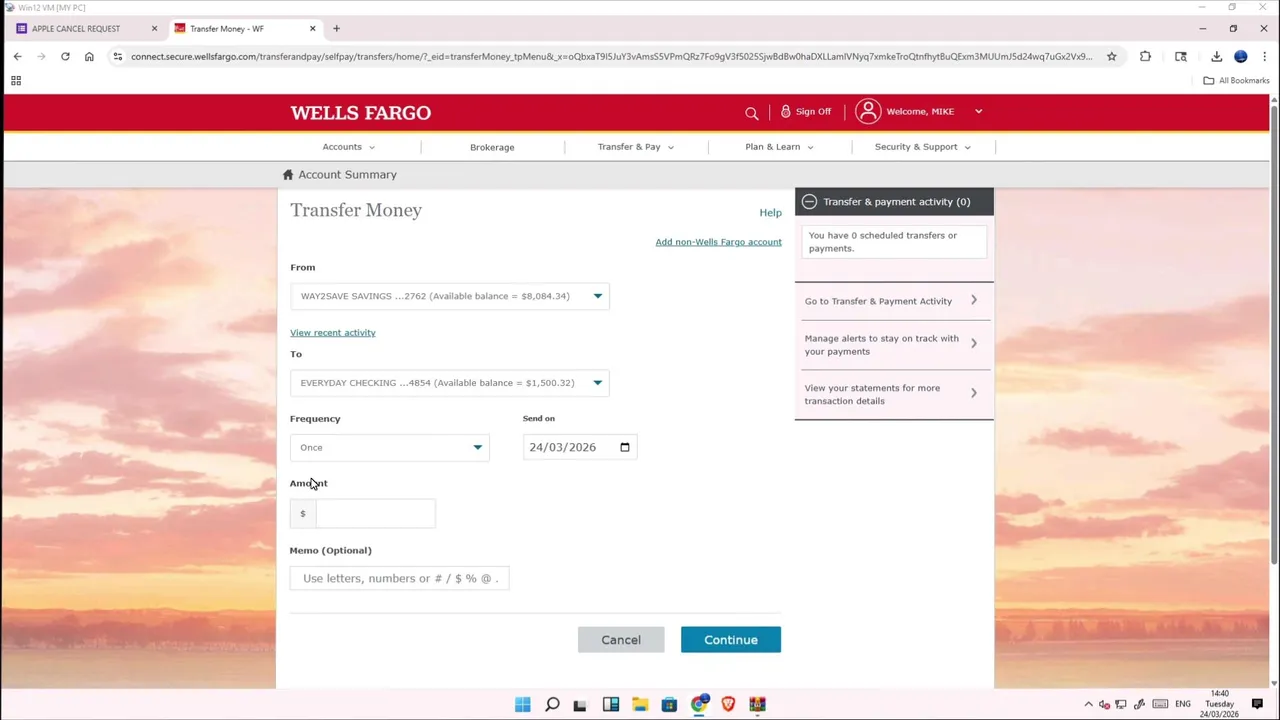Screen dimensions: 1280x720
Task: Open the To account dropdown
Action: click(450, 383)
